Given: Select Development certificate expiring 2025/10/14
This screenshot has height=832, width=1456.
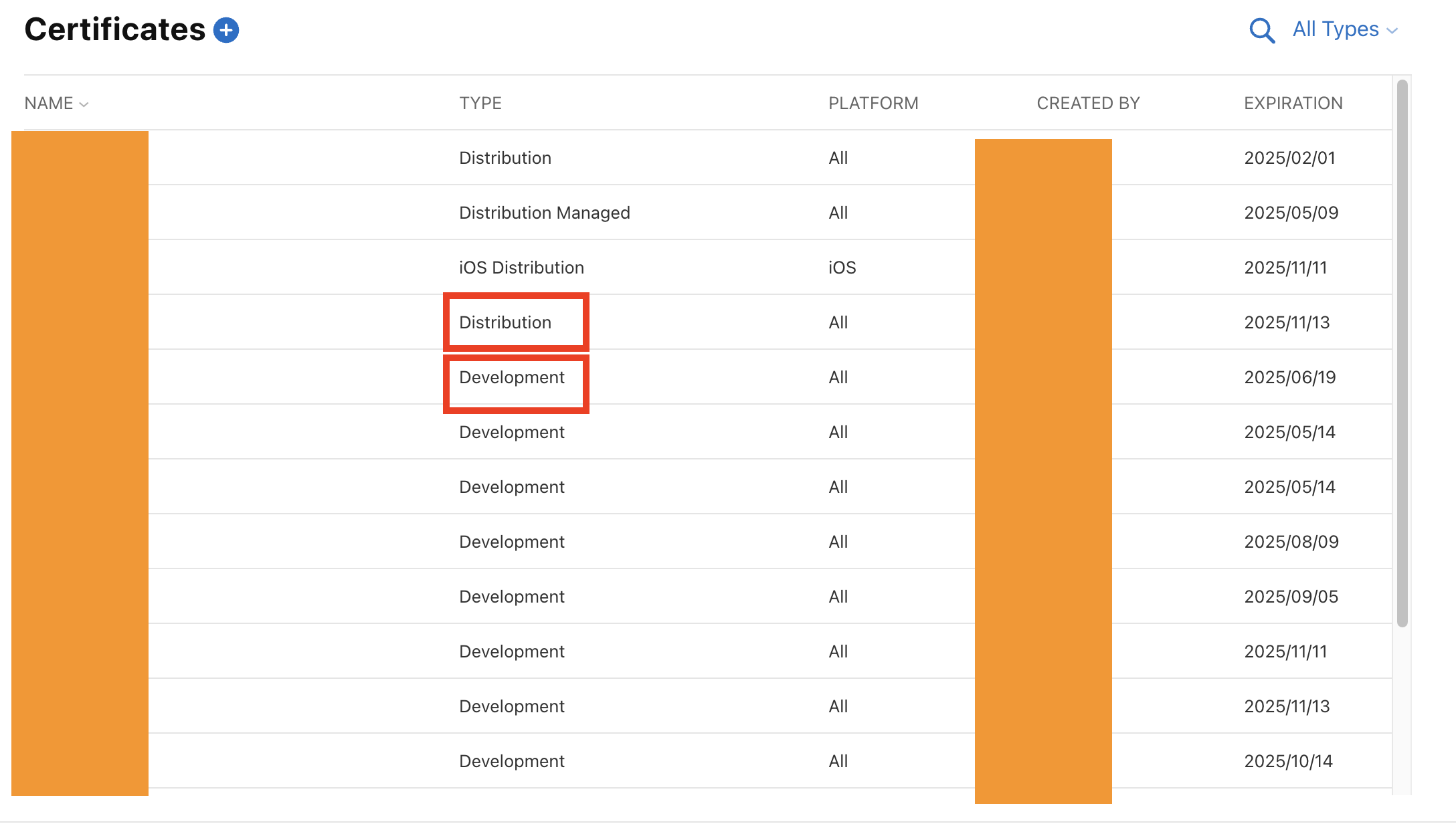Looking at the screenshot, I should tap(512, 761).
